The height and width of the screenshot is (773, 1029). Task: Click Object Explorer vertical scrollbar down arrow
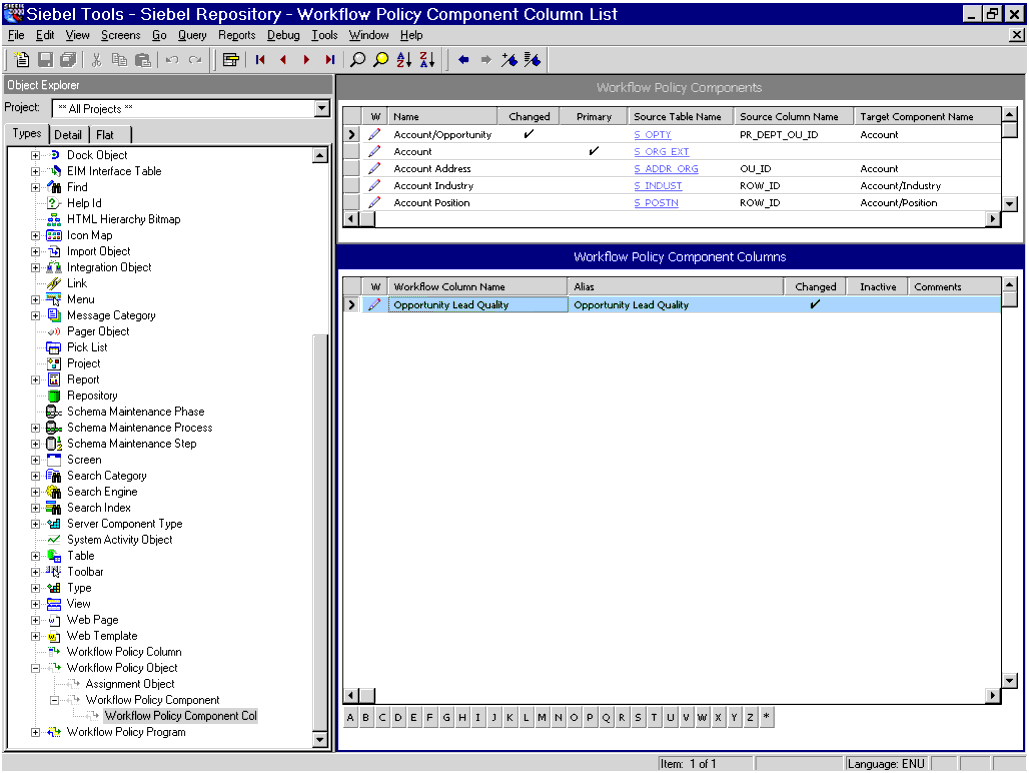tap(320, 740)
